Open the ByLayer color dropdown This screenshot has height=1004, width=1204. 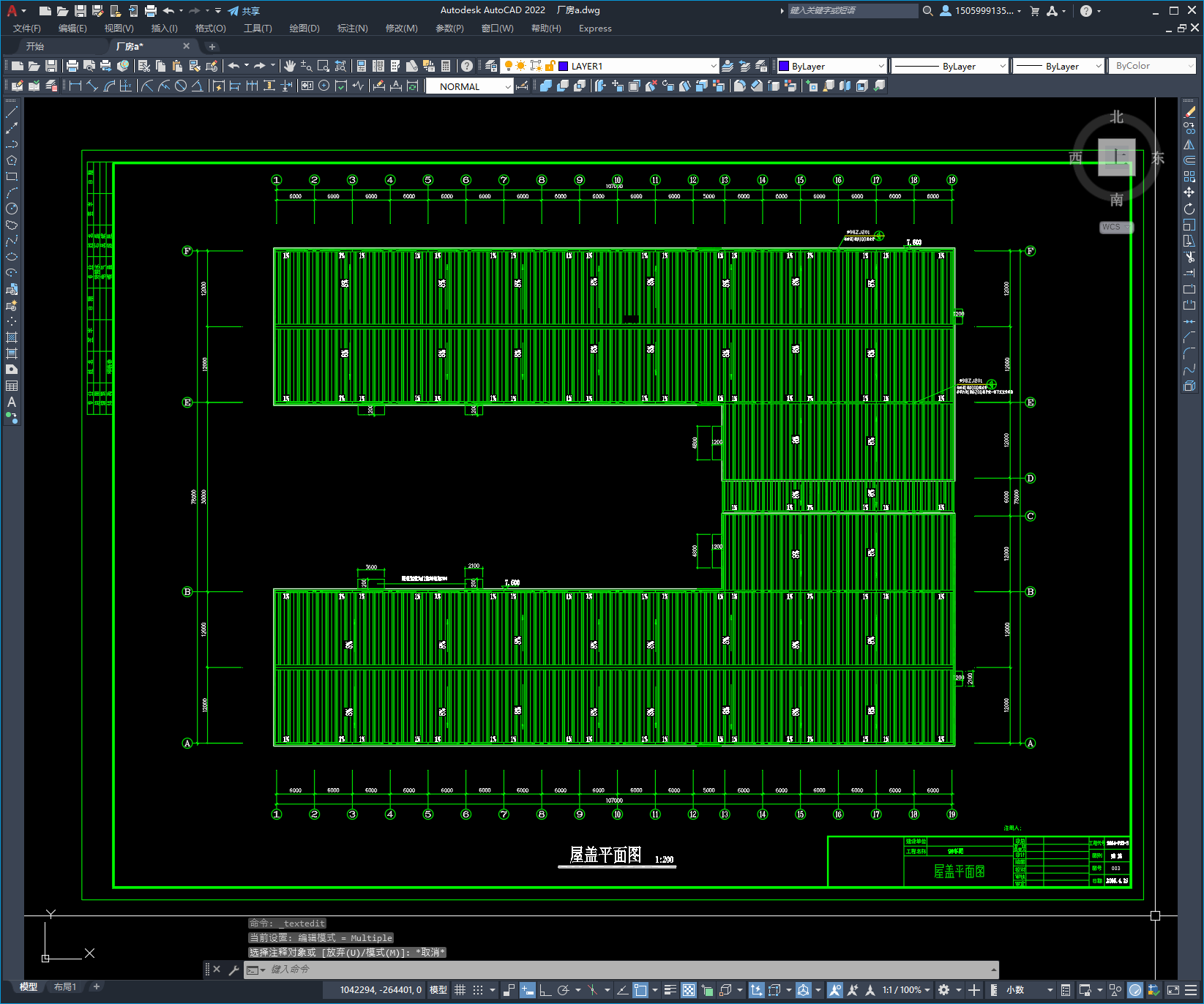(880, 66)
